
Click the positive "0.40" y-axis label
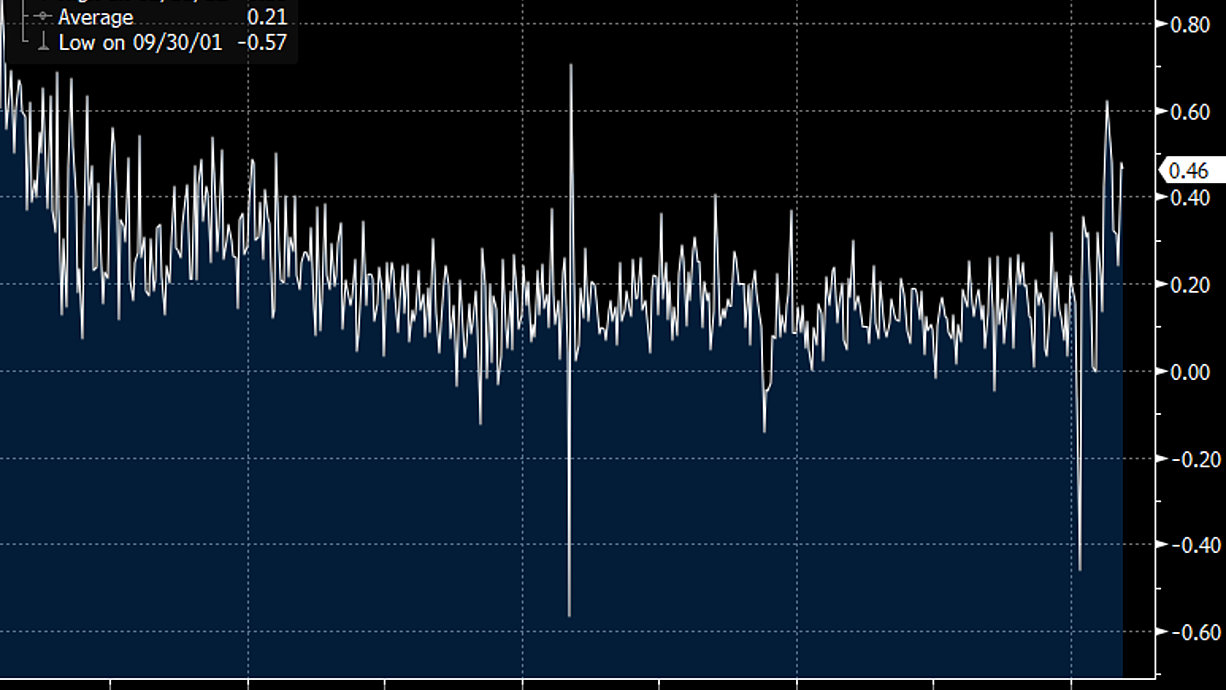pos(1190,197)
